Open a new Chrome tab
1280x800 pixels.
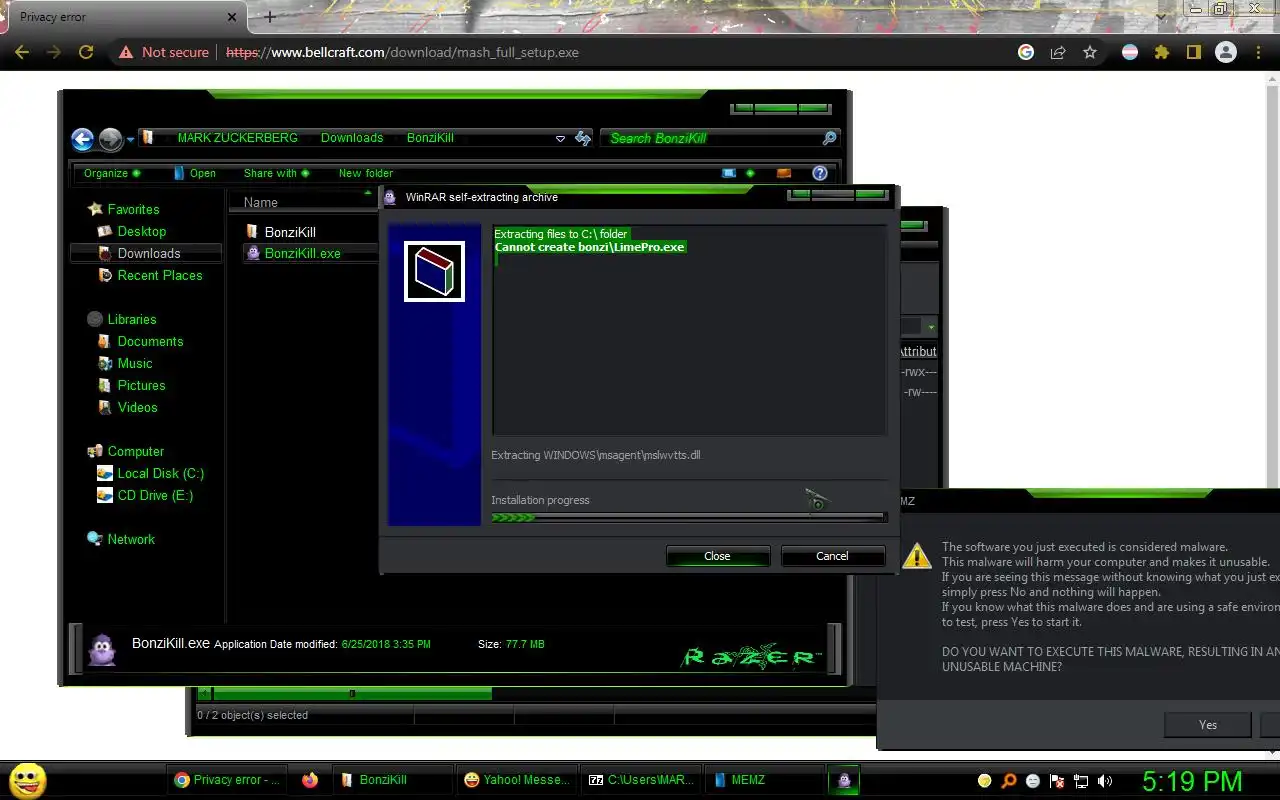coord(269,17)
